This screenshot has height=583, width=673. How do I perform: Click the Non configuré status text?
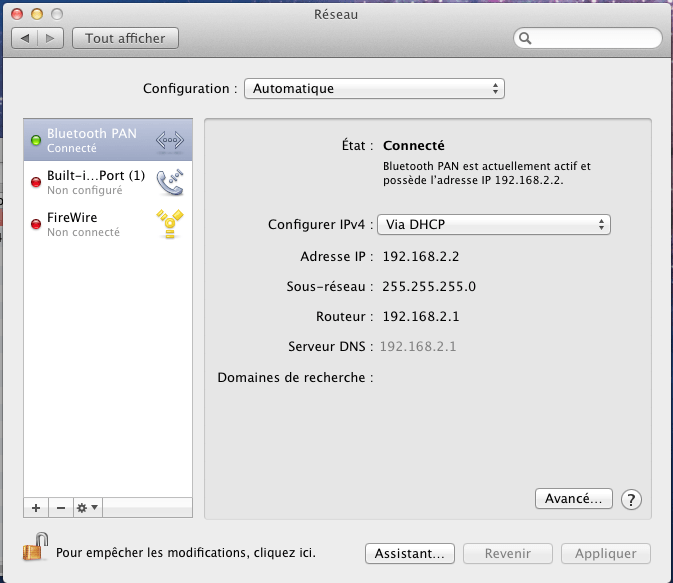(x=85, y=190)
